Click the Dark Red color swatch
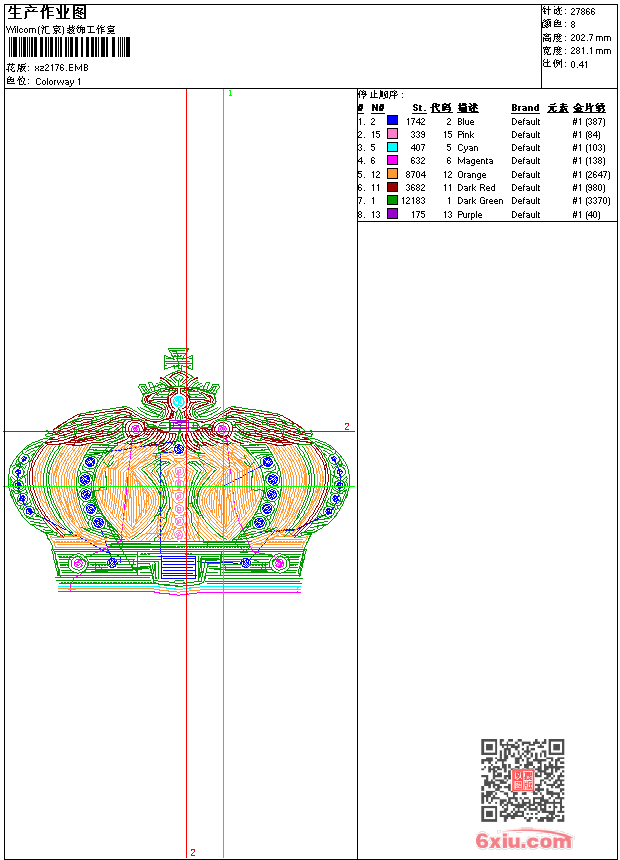620x860 pixels. pyautogui.click(x=392, y=187)
